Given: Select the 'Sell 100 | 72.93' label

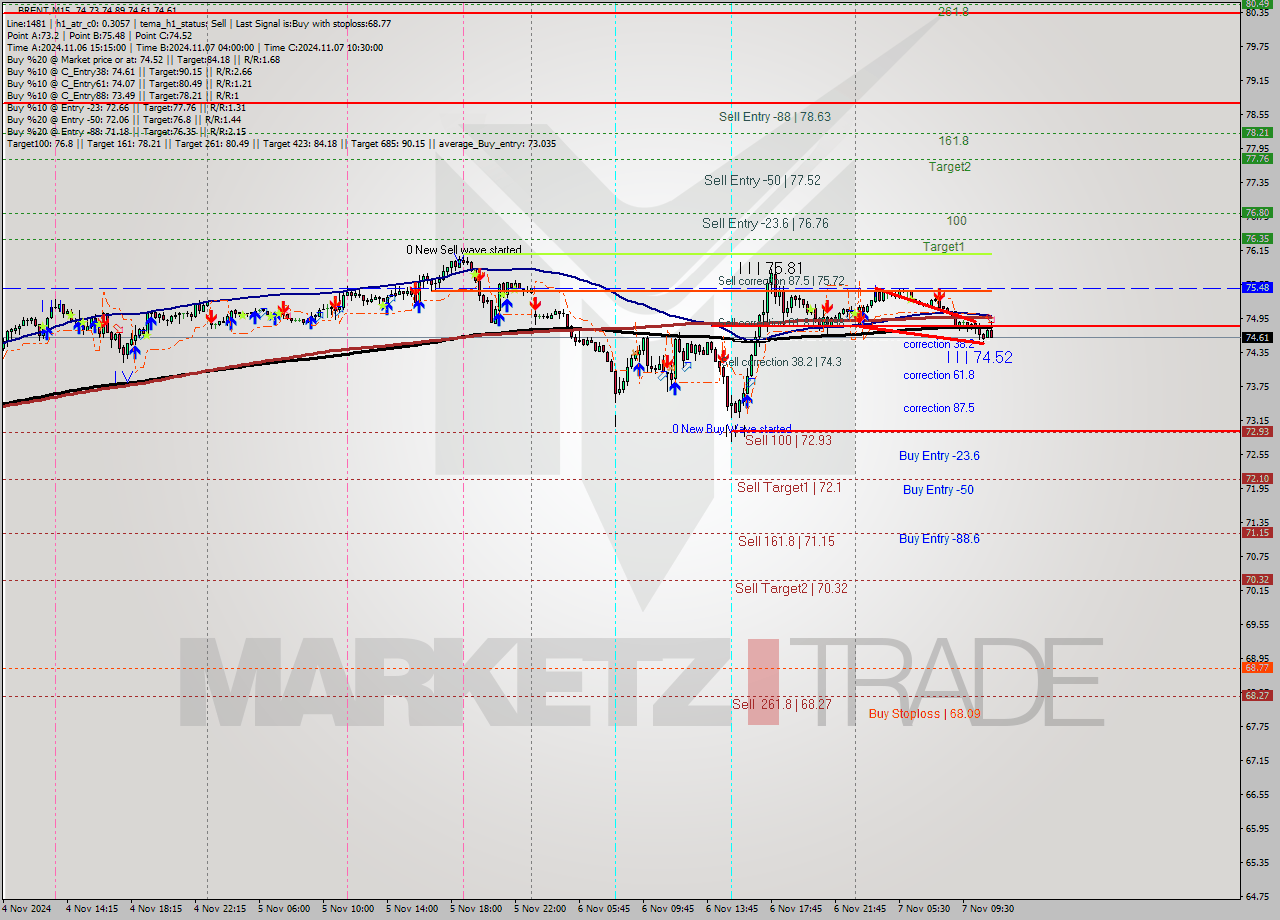Looking at the screenshot, I should point(788,440).
